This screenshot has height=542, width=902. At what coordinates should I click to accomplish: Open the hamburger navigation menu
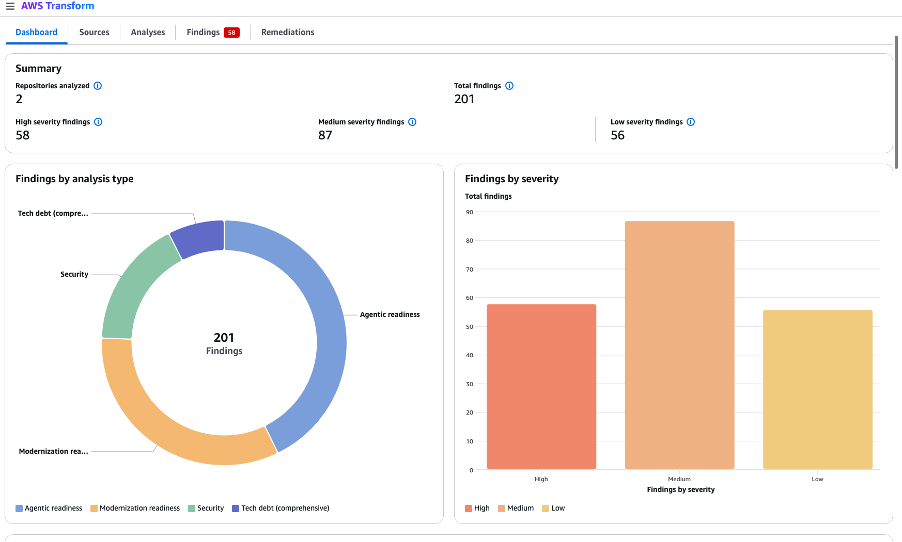[x=10, y=6]
